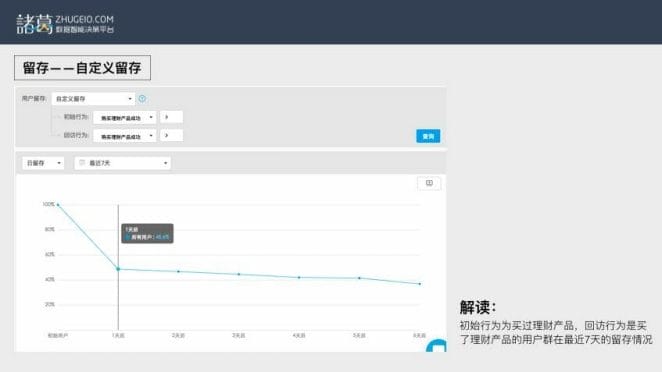The height and width of the screenshot is (372, 662).
Task: Click the 诸葛 ZHUGEIO.COM logo
Action: pyautogui.click(x=65, y=24)
